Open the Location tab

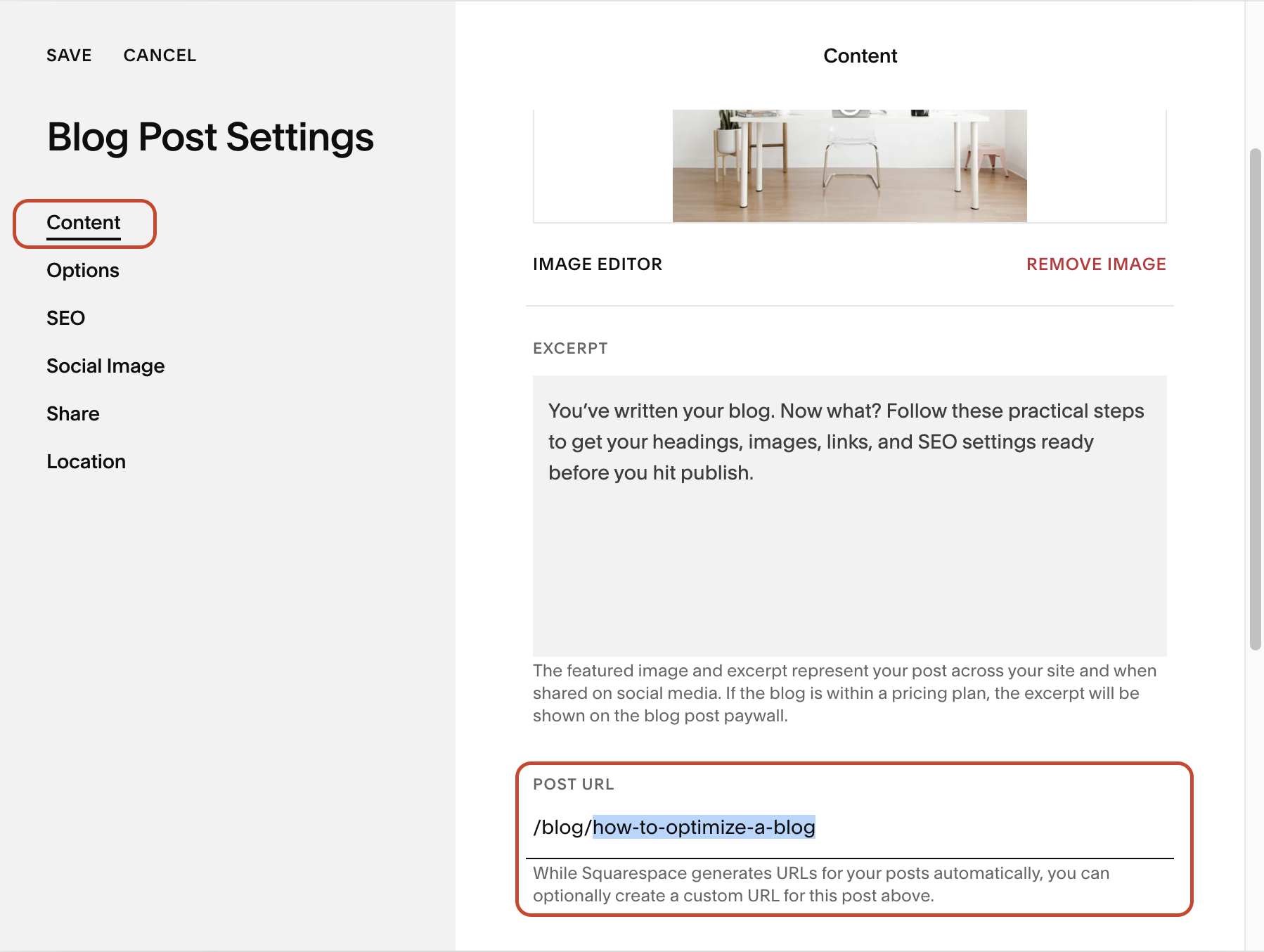[86, 462]
